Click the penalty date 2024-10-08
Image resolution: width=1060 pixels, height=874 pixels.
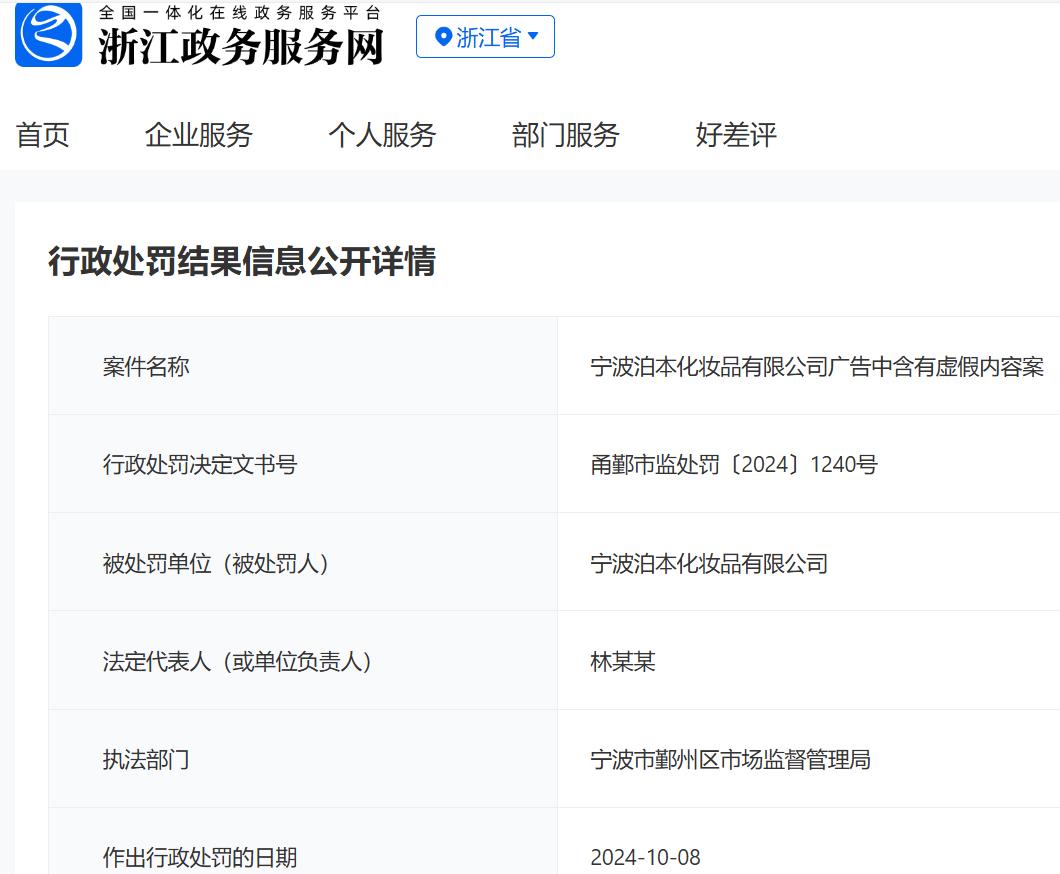(645, 857)
